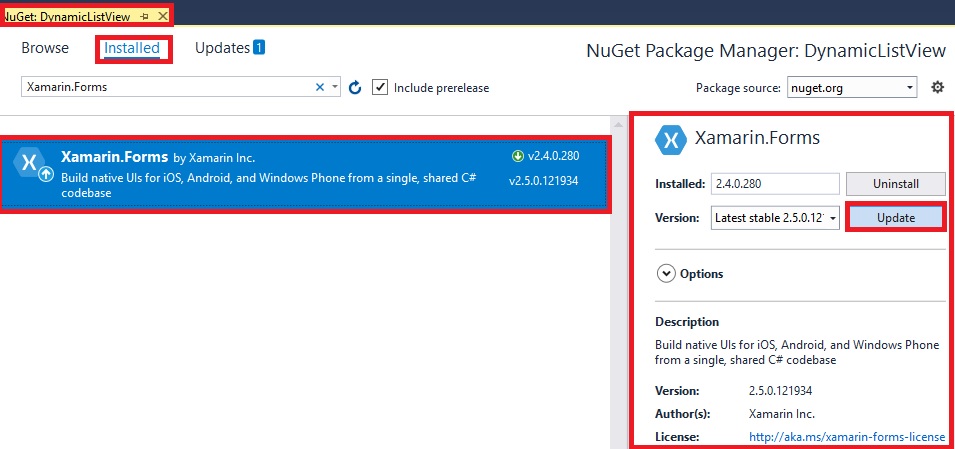
Task: Refresh the package list
Action: [355, 88]
